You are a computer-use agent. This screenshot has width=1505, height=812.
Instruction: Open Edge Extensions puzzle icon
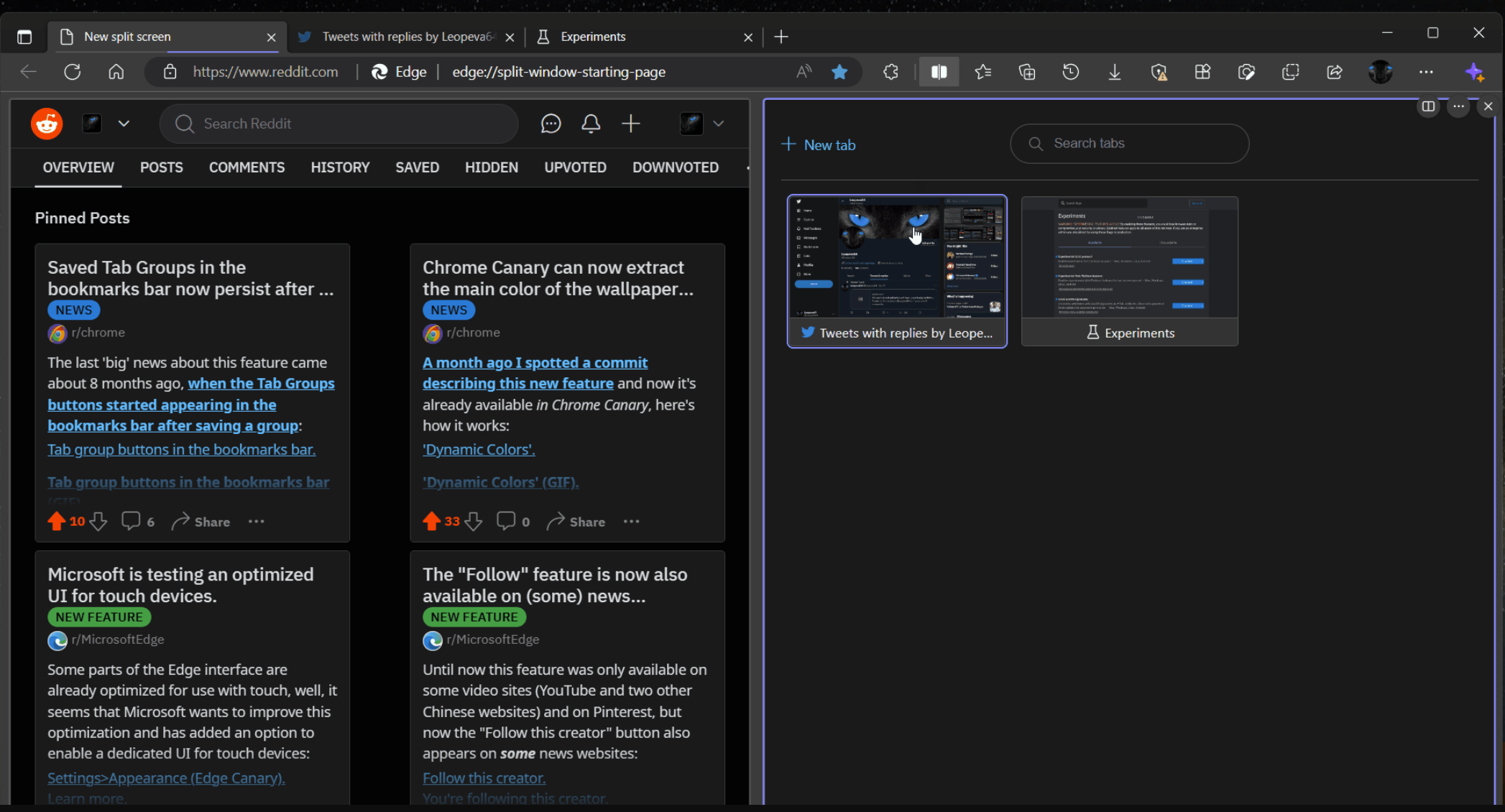tap(890, 72)
